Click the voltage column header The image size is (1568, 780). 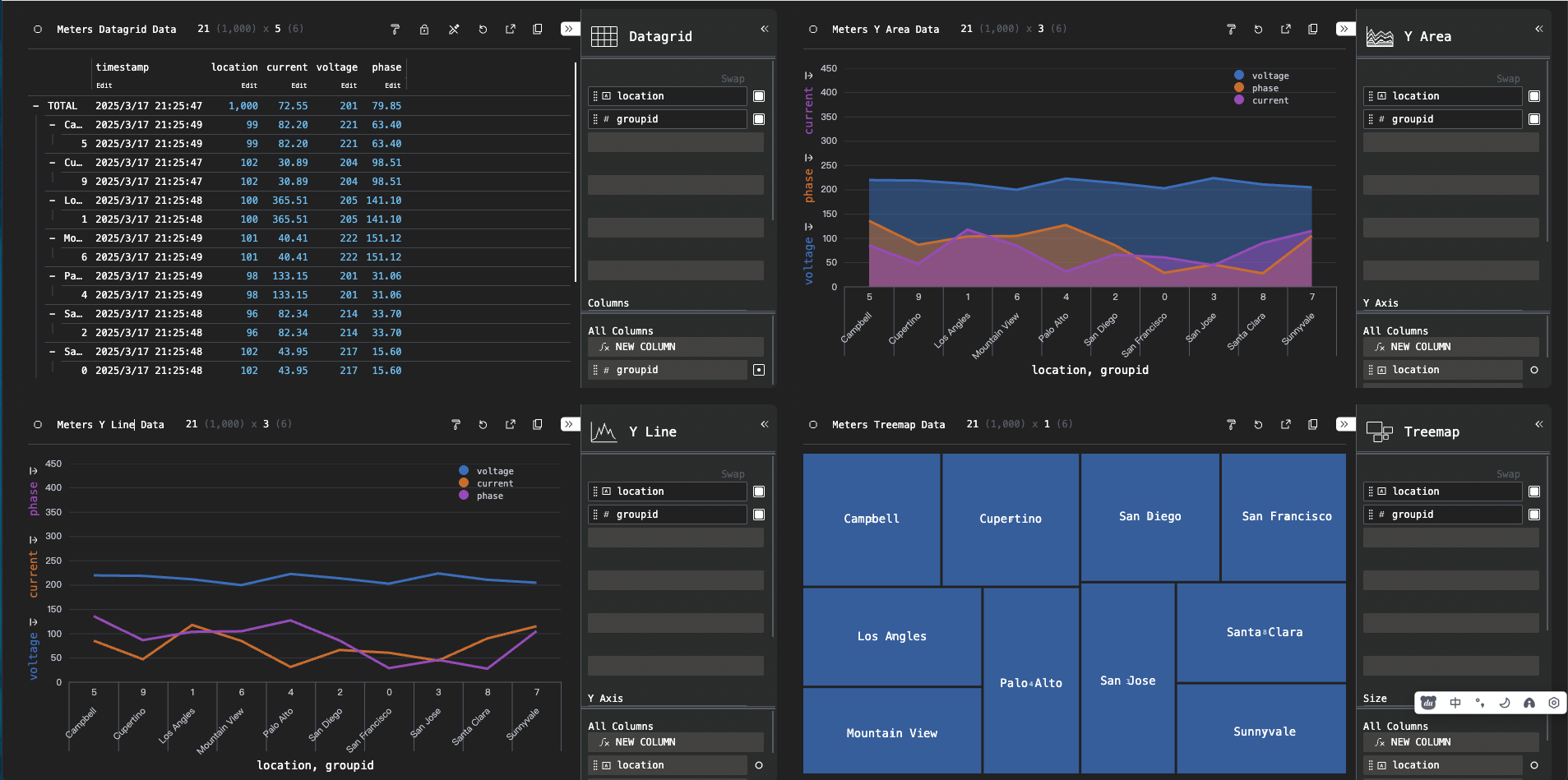coord(337,67)
